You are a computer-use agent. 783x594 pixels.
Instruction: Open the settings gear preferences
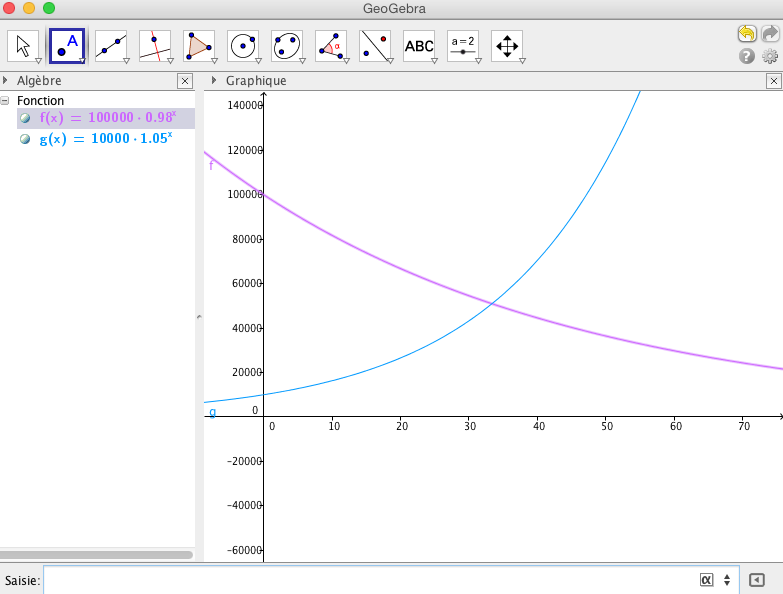coord(770,56)
